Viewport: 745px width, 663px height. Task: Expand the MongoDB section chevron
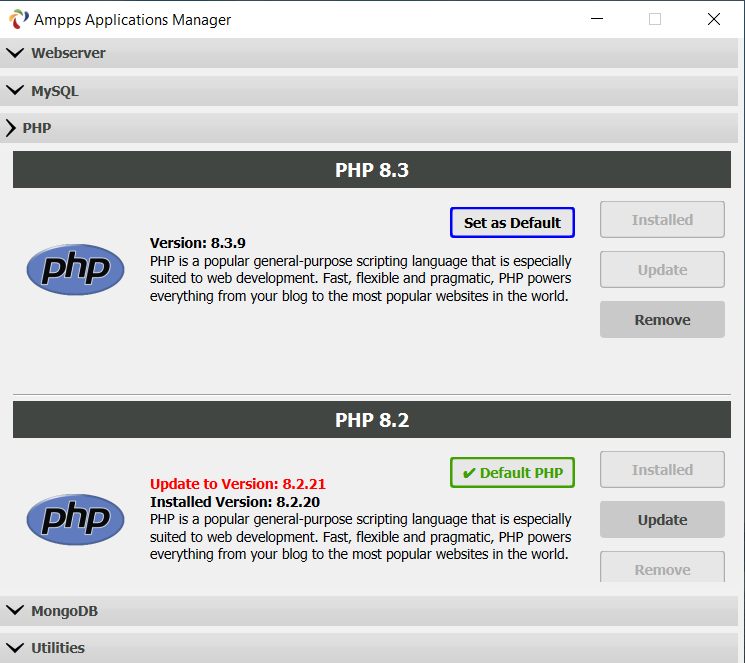click(x=15, y=610)
